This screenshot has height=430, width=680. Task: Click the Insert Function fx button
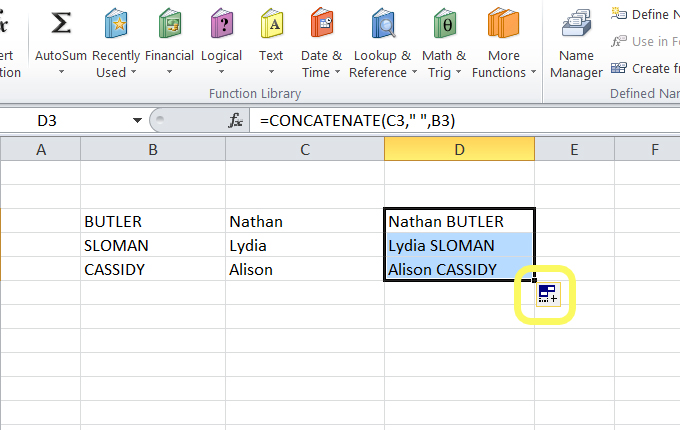tap(236, 121)
